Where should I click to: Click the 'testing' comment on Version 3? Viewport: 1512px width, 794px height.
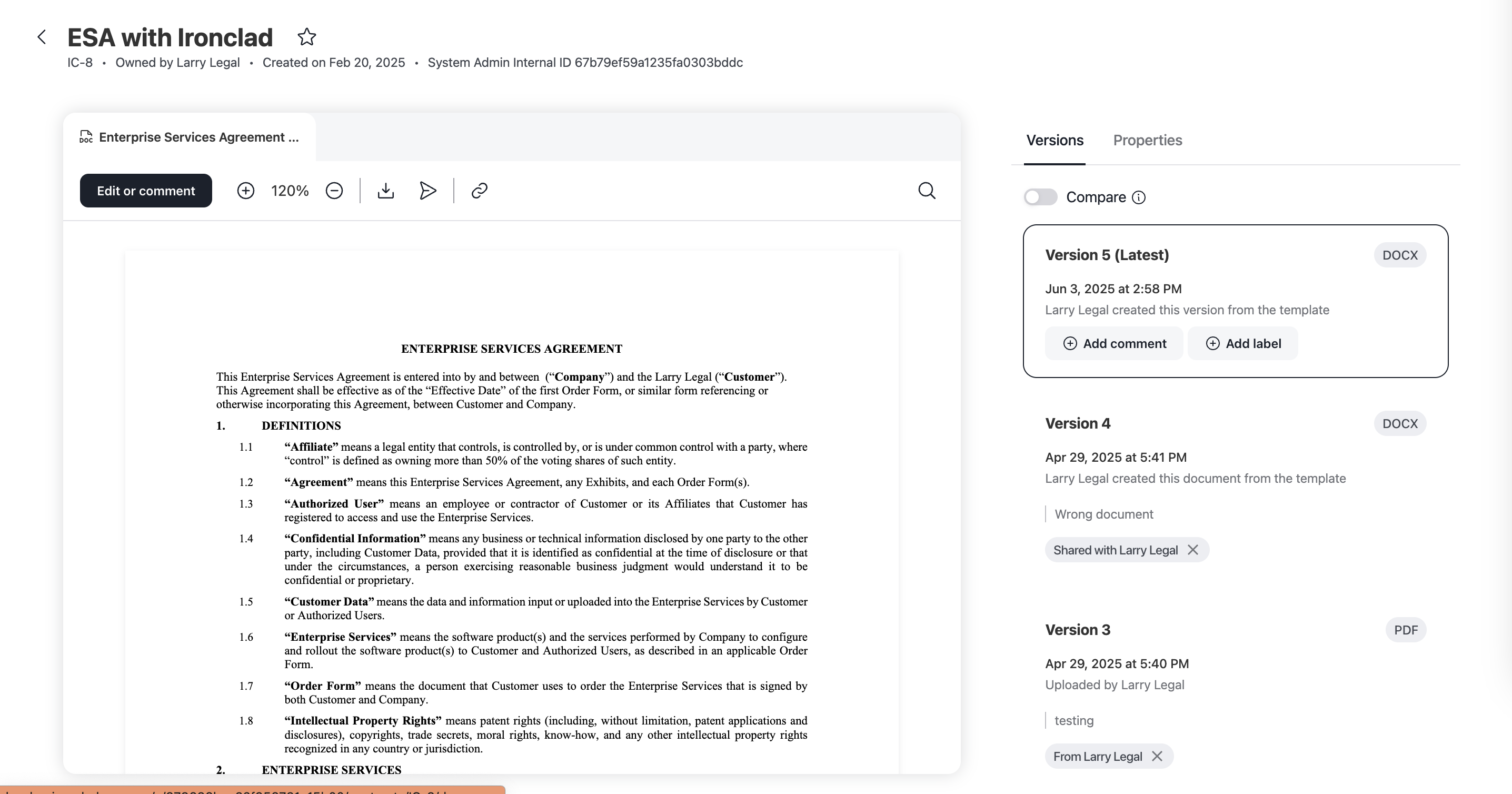(1074, 721)
